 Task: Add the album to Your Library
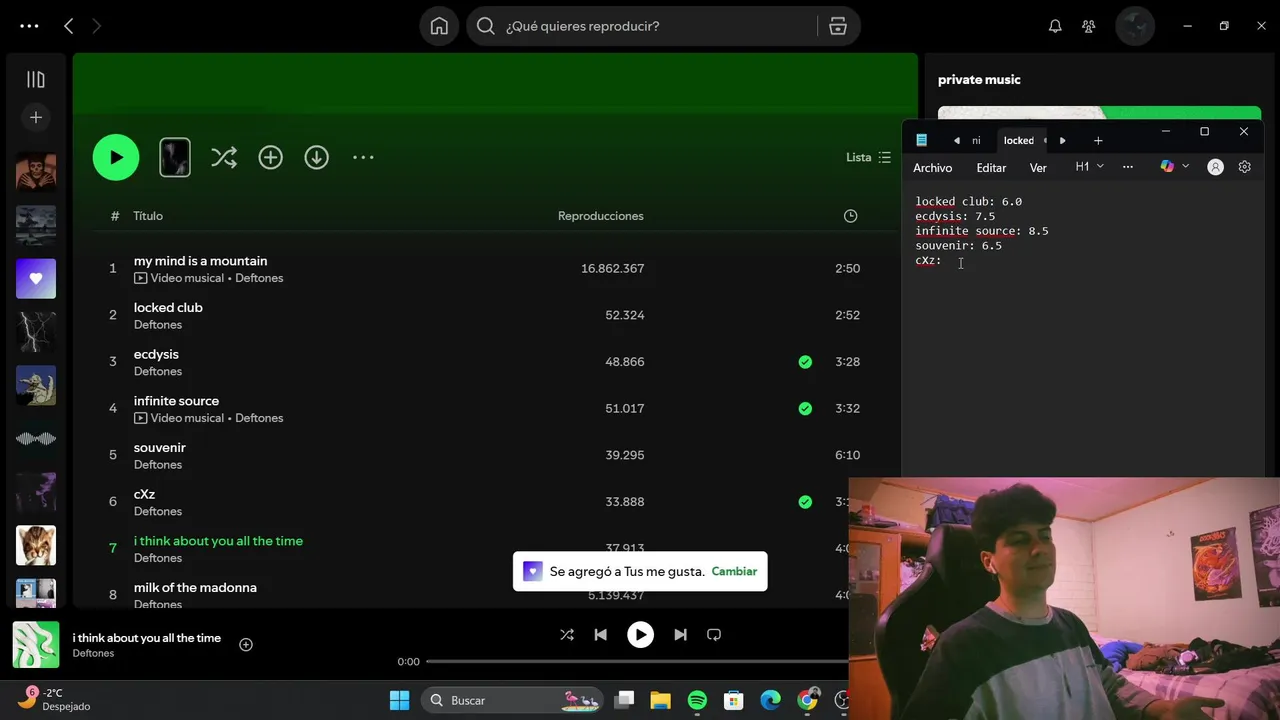tap(271, 157)
